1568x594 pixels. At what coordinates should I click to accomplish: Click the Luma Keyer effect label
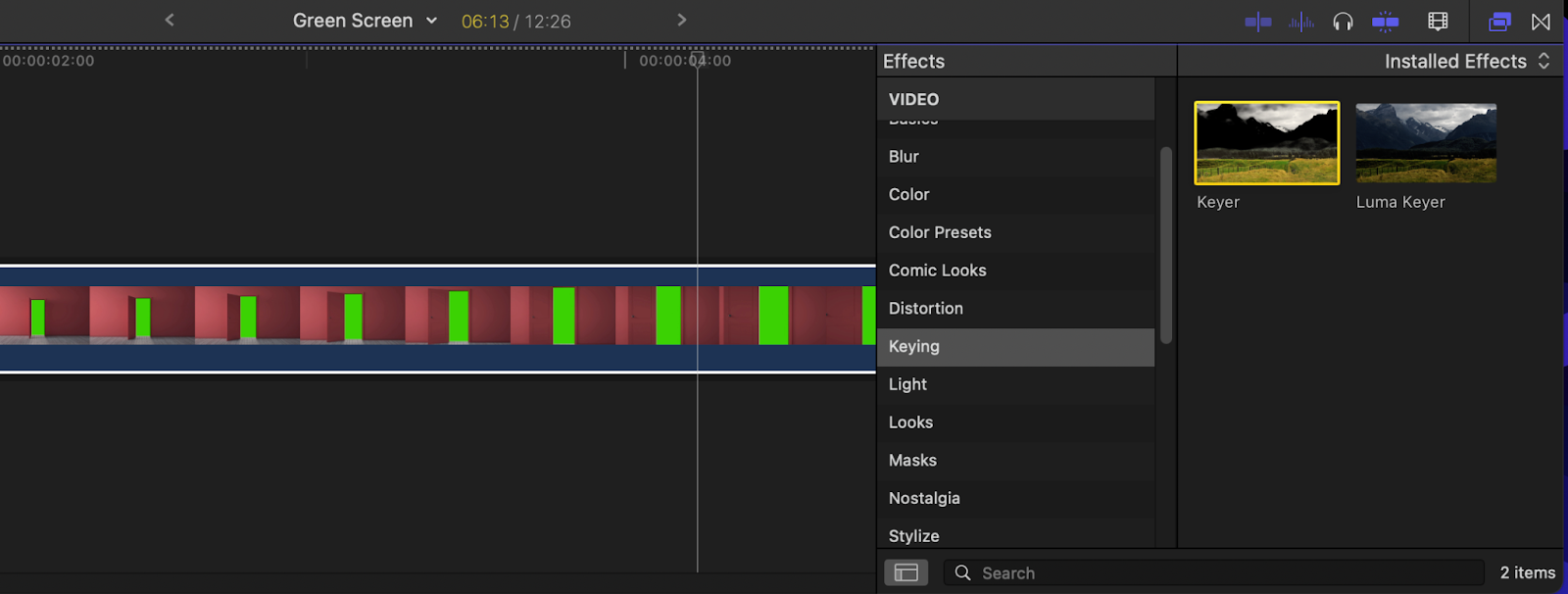click(1400, 202)
